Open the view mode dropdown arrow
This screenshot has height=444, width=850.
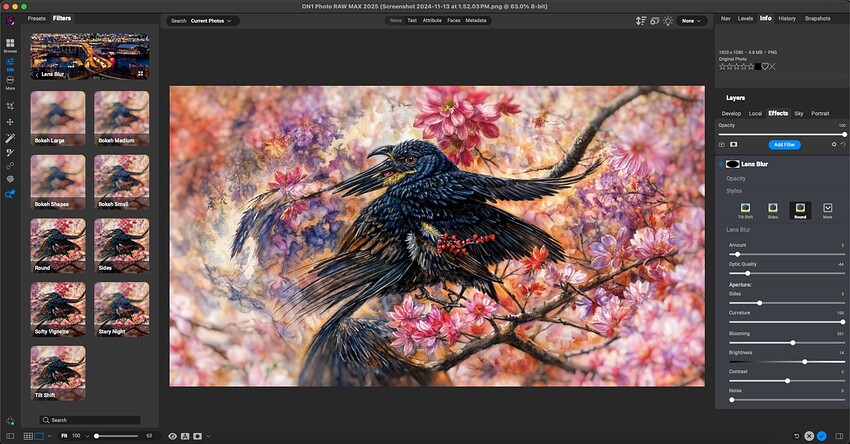[49, 436]
